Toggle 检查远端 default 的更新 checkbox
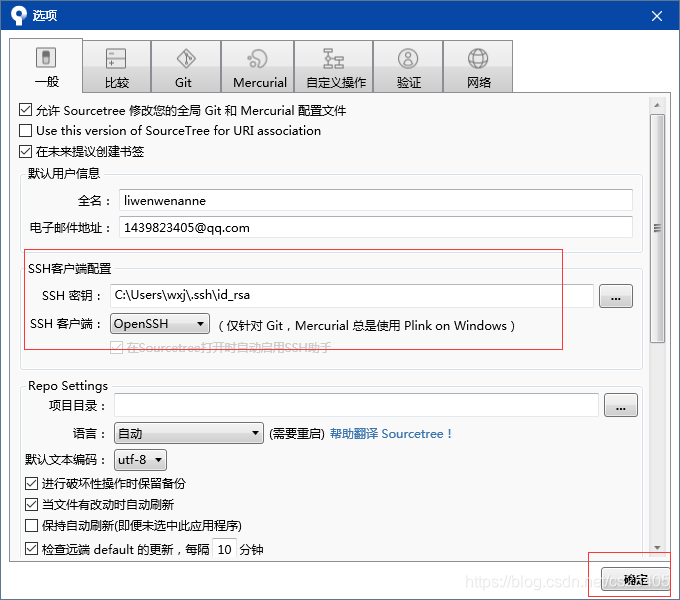 tap(31, 548)
